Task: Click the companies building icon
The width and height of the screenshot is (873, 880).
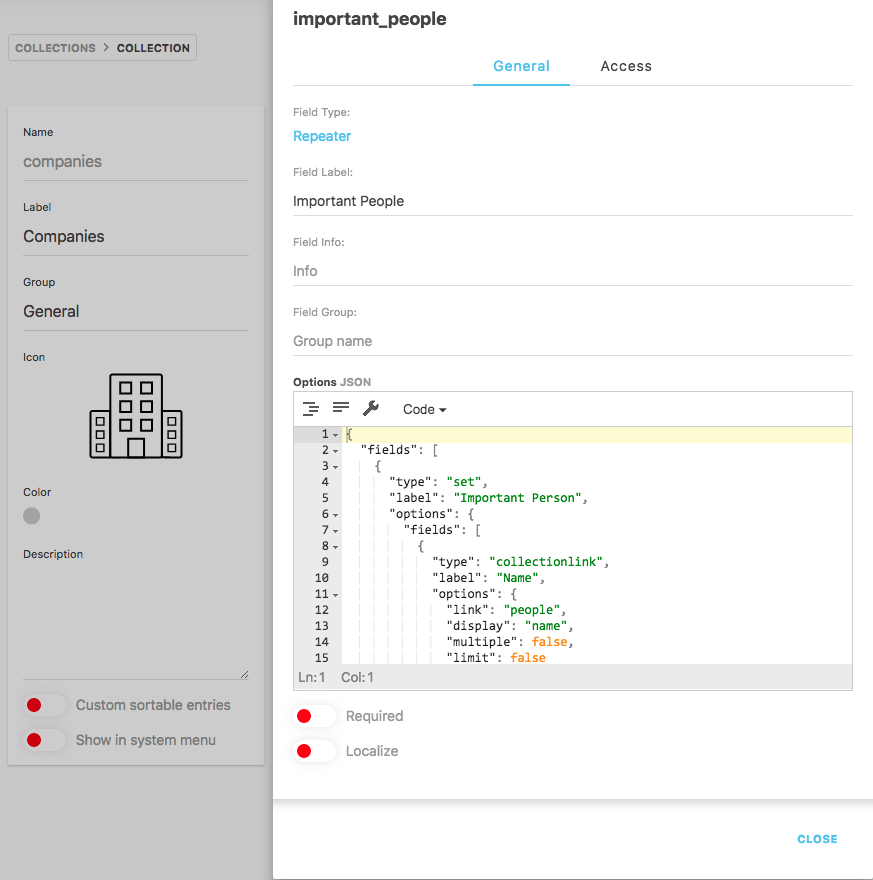Action: coord(136,416)
